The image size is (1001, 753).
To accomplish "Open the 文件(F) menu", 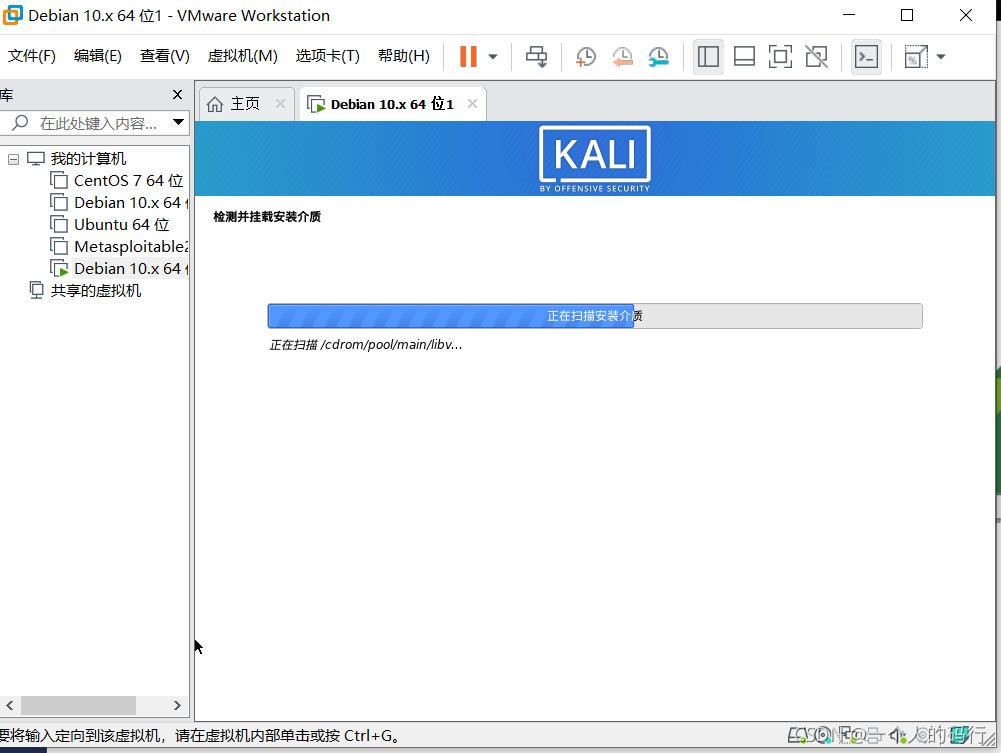I will [x=31, y=56].
